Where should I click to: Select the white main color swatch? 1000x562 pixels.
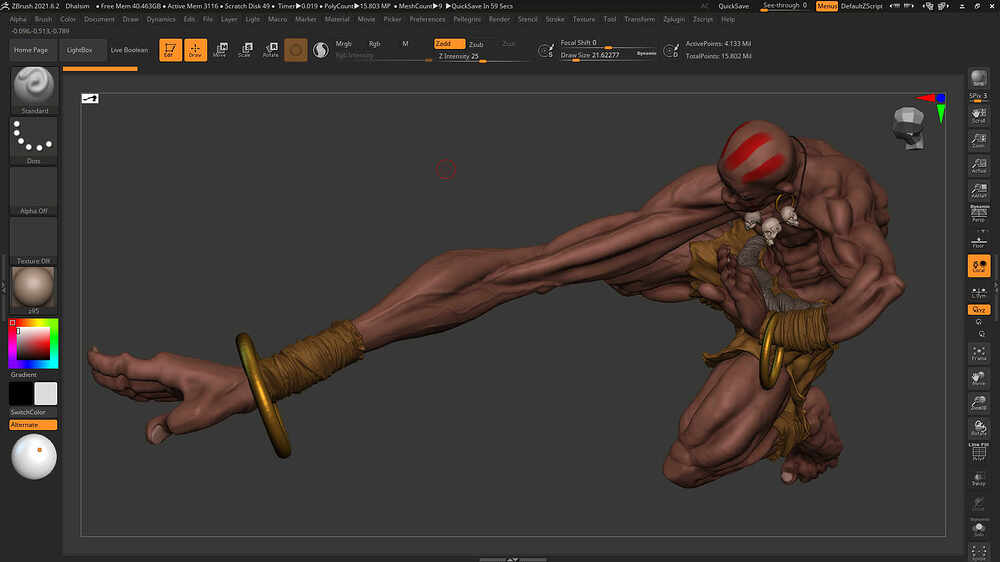[x=45, y=394]
